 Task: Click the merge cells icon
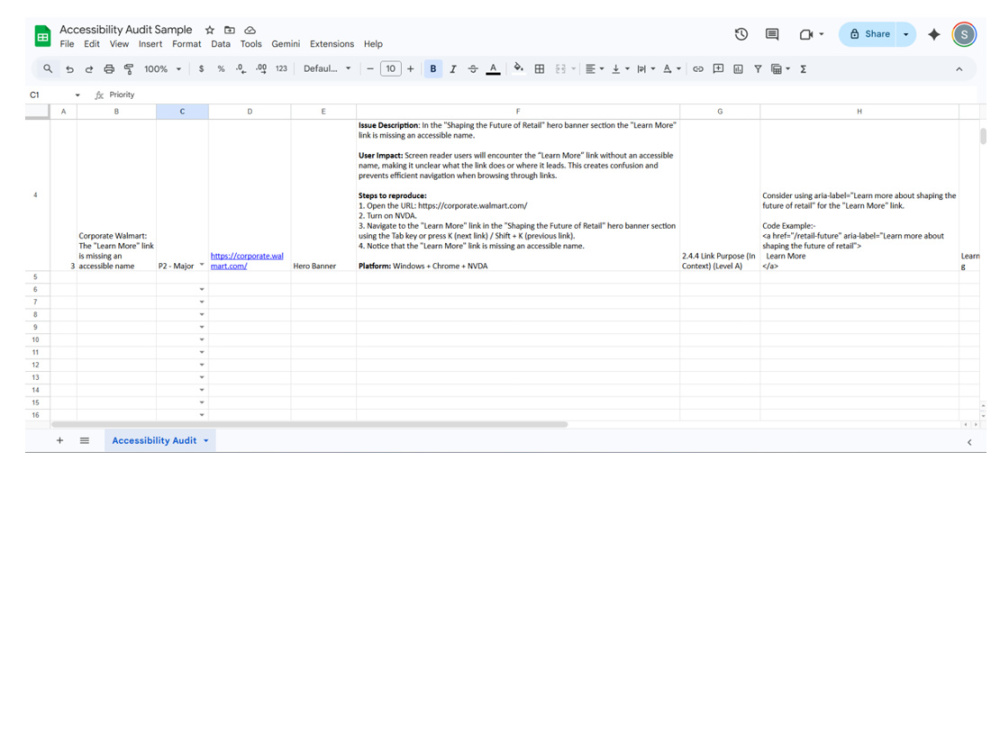561,69
